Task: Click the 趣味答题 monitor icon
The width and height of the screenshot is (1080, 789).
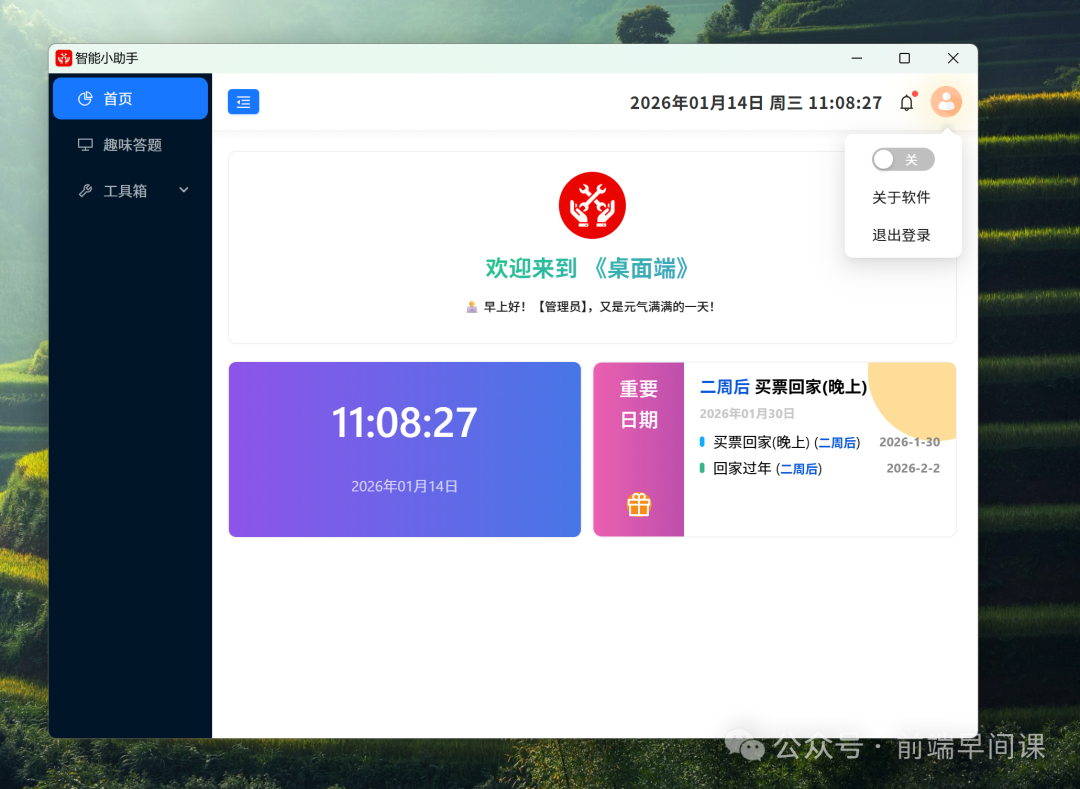Action: (x=85, y=145)
